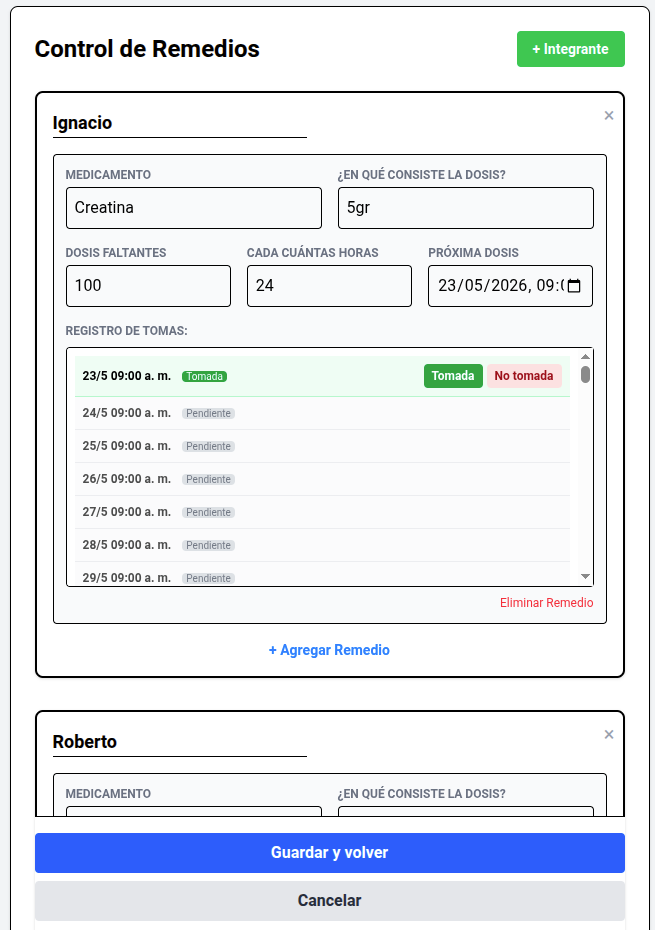The image size is (655, 930).
Task: Click the scroll up arrow in Registro de Tomas
Action: pos(586,356)
